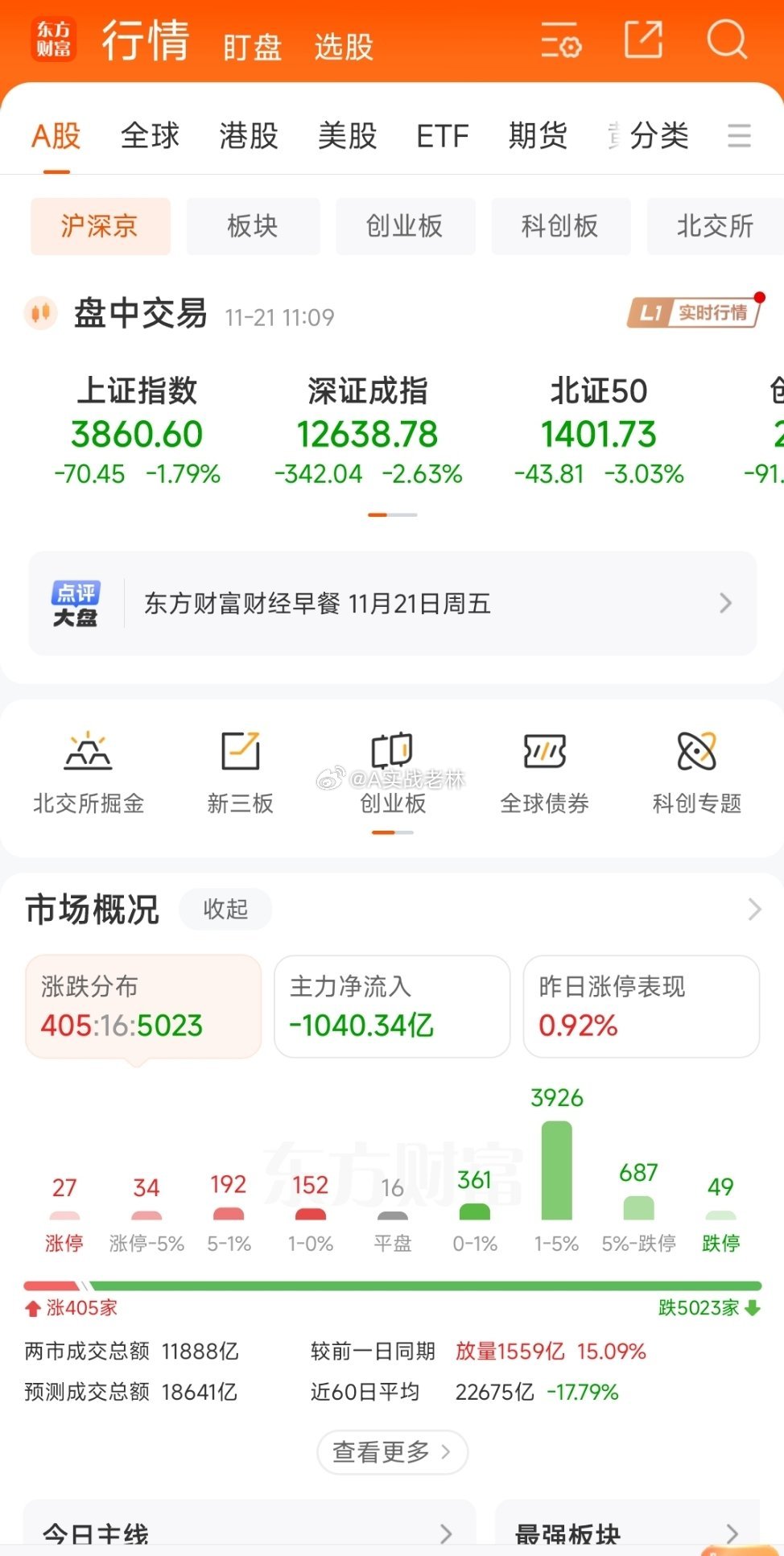784x1556 pixels.
Task: Select the 昨日涨停表现 card
Action: coord(642,1006)
